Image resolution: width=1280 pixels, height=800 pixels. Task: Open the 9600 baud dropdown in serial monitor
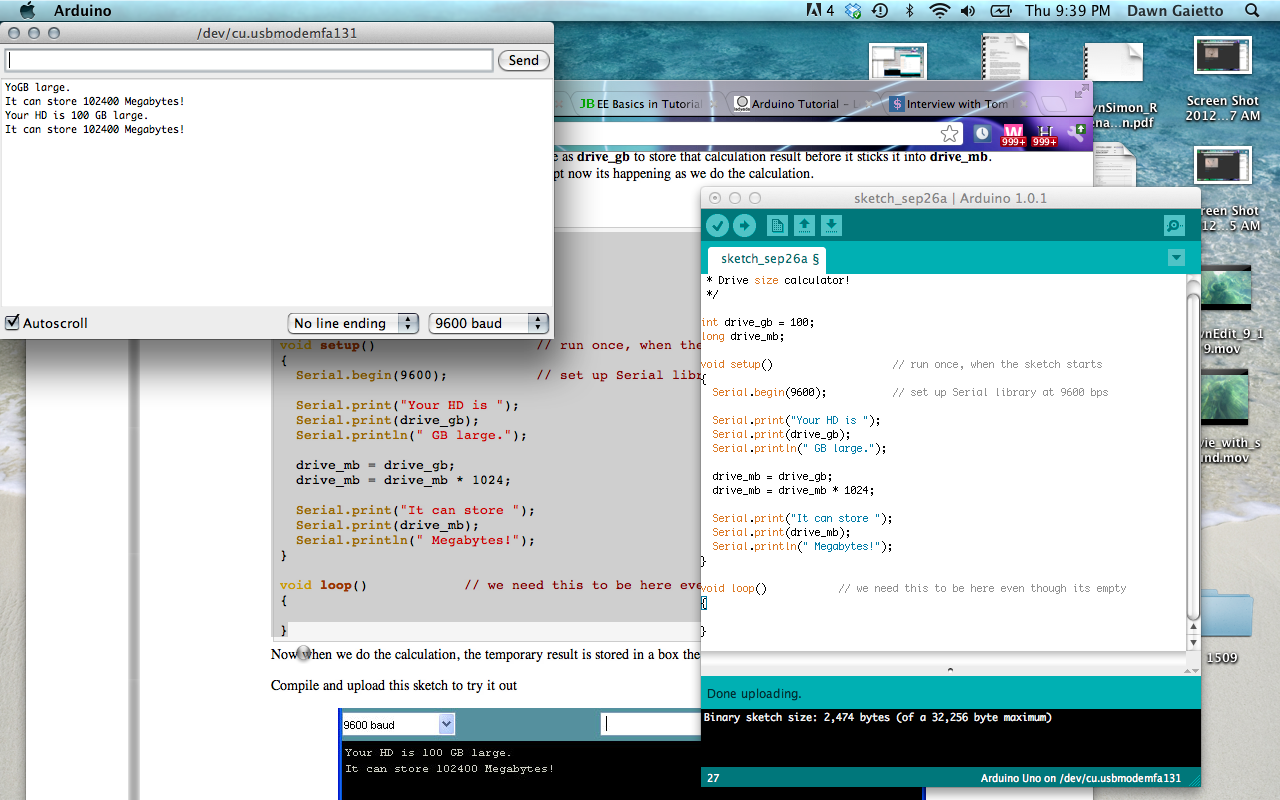(489, 323)
